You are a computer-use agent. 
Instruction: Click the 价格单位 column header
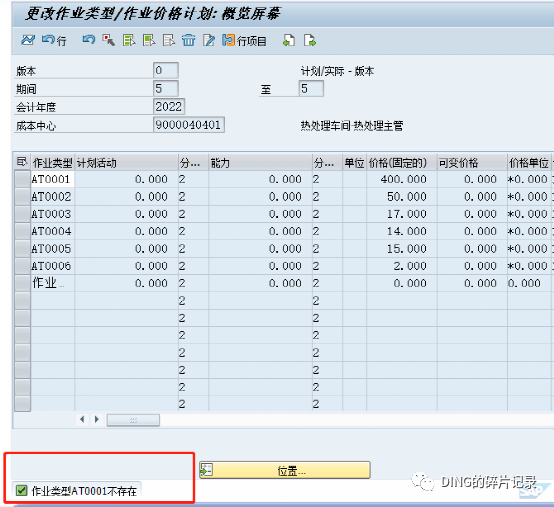click(529, 163)
